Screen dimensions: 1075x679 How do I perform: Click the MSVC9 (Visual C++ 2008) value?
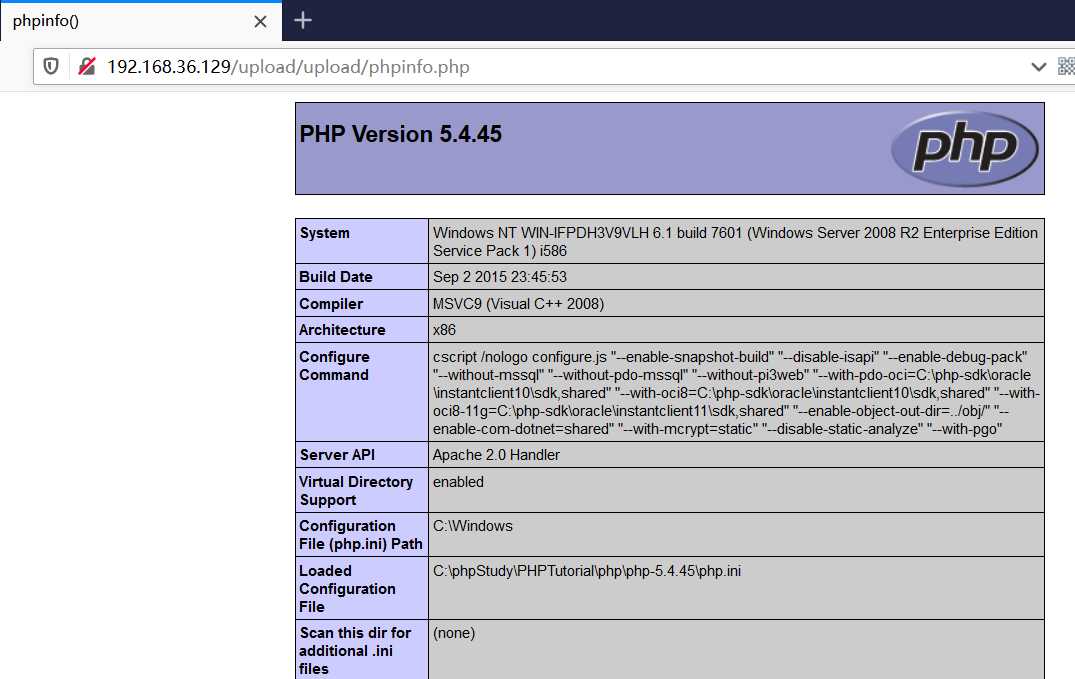pyautogui.click(x=518, y=304)
